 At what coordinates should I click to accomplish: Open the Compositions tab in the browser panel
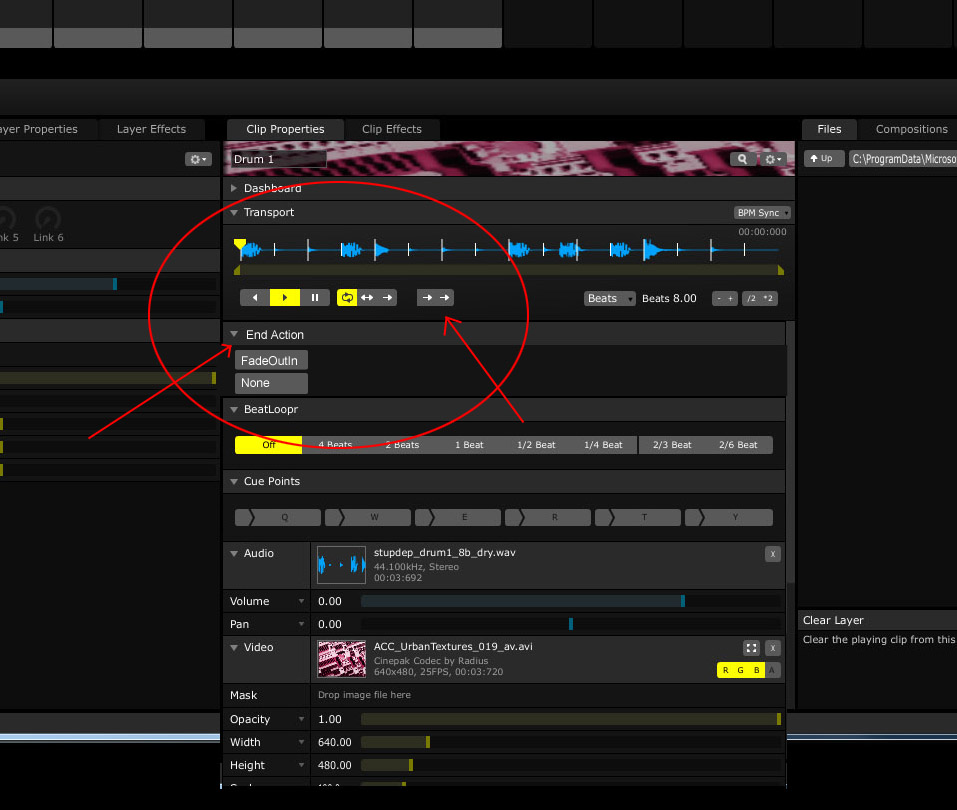910,129
